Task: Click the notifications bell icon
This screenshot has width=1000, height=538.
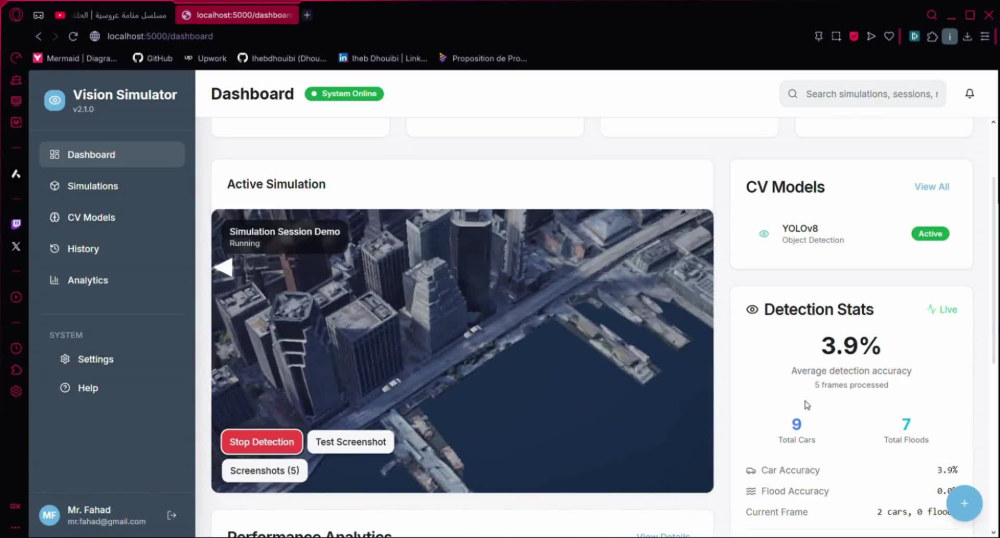Action: pos(969,94)
